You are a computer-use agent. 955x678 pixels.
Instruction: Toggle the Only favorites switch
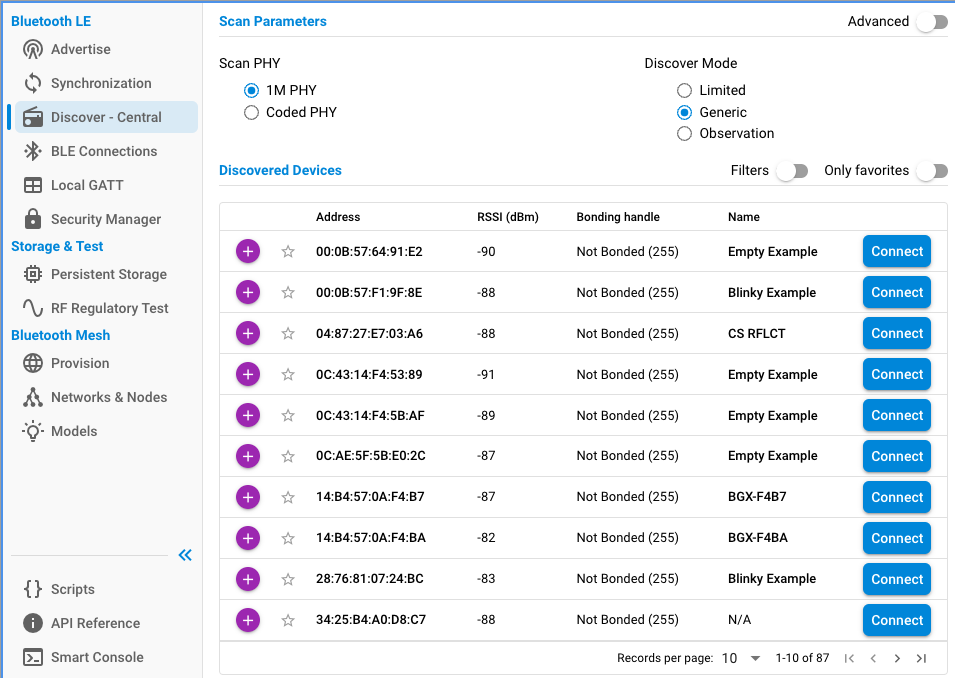(931, 171)
